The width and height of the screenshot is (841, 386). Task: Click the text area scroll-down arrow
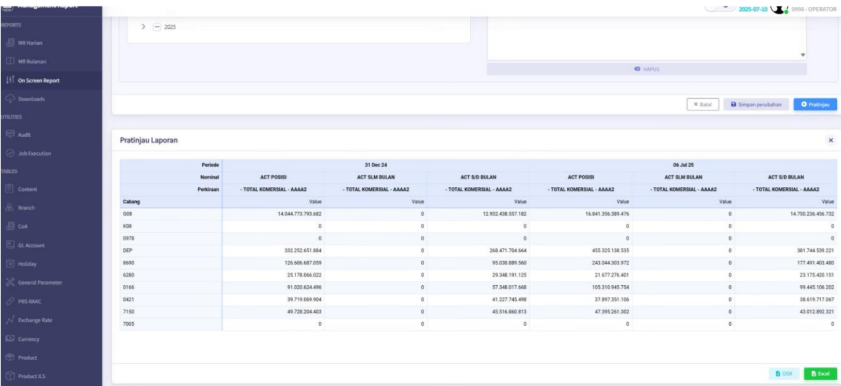pos(803,55)
